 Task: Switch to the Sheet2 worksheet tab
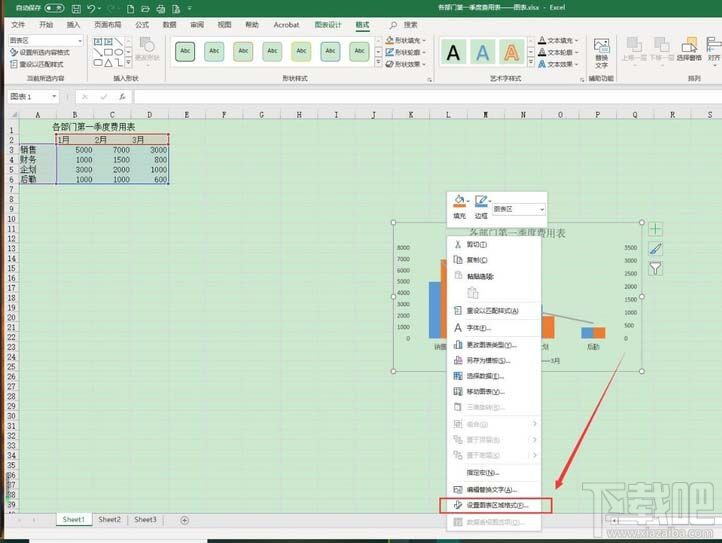tap(110, 520)
